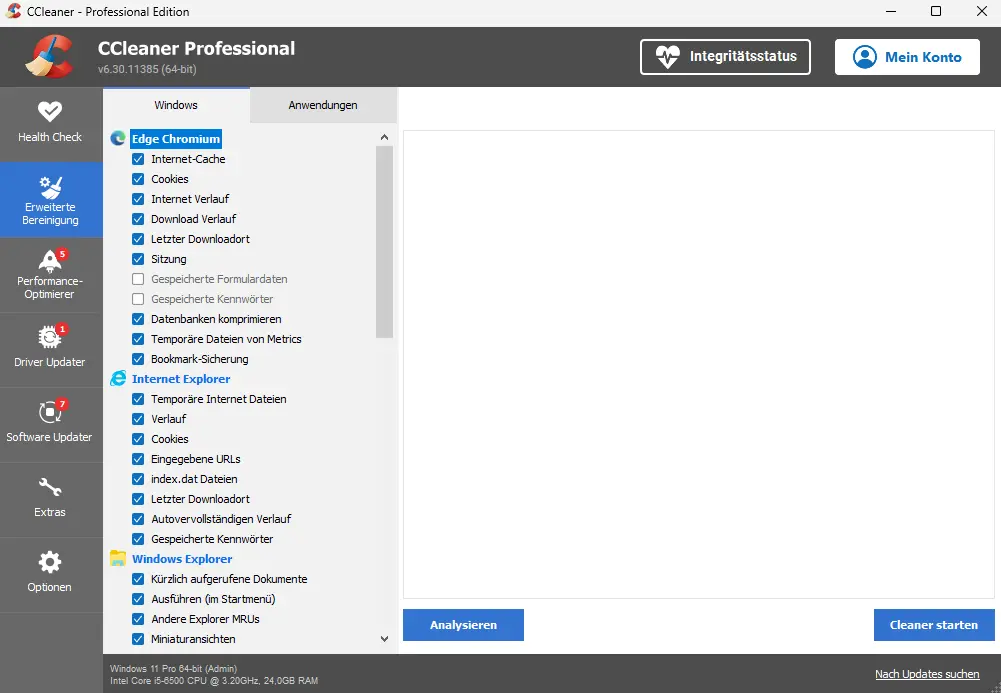Toggle Sitzung checkbox
This screenshot has height=693, width=1001.
click(138, 259)
